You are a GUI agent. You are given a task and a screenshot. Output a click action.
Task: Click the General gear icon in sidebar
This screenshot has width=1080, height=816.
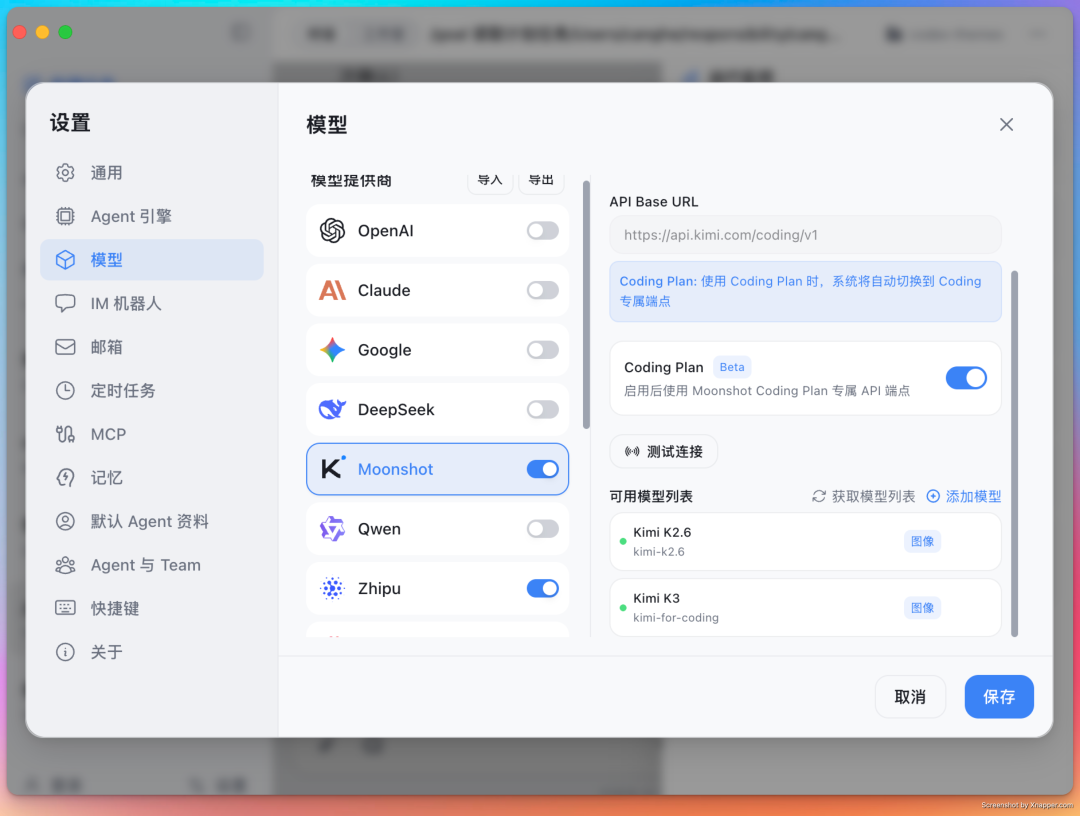pos(65,173)
